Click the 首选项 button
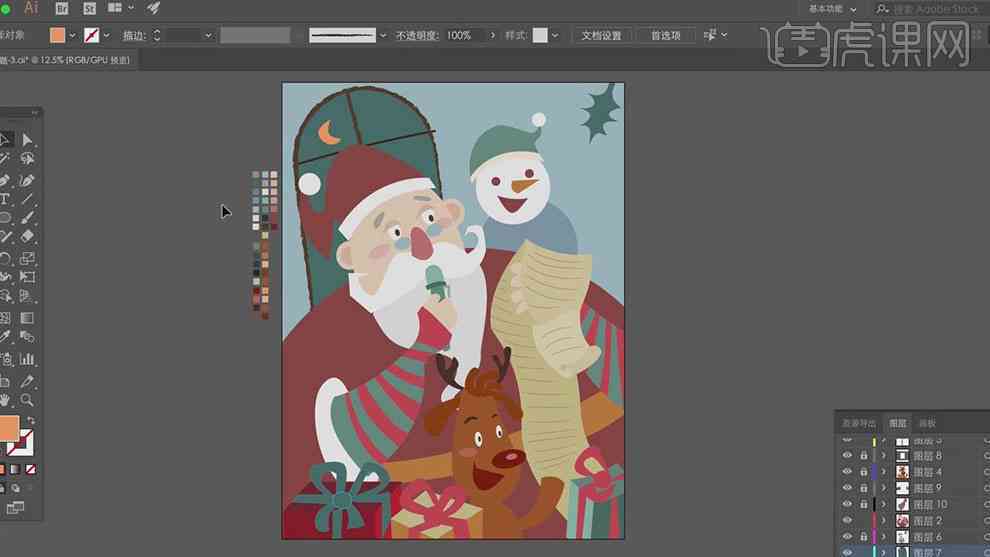Image resolution: width=990 pixels, height=557 pixels. coord(665,35)
